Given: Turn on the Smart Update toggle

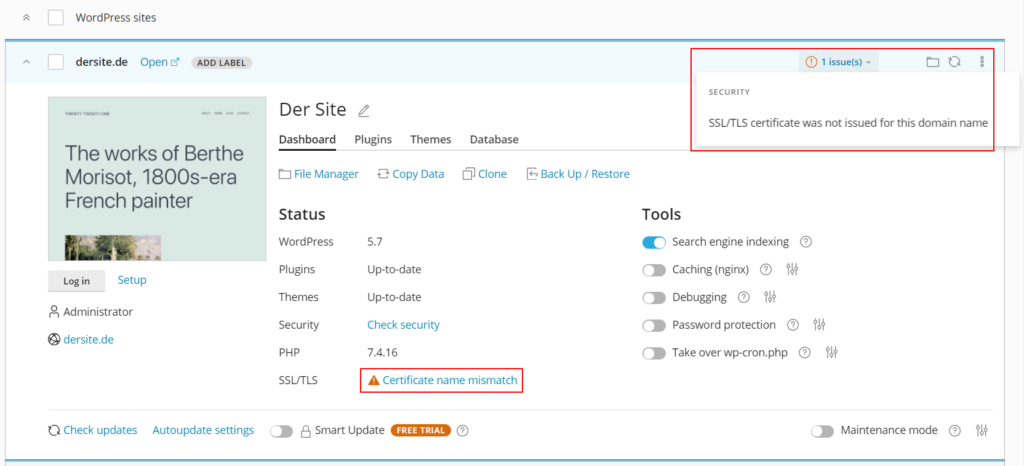Looking at the screenshot, I should point(281,431).
